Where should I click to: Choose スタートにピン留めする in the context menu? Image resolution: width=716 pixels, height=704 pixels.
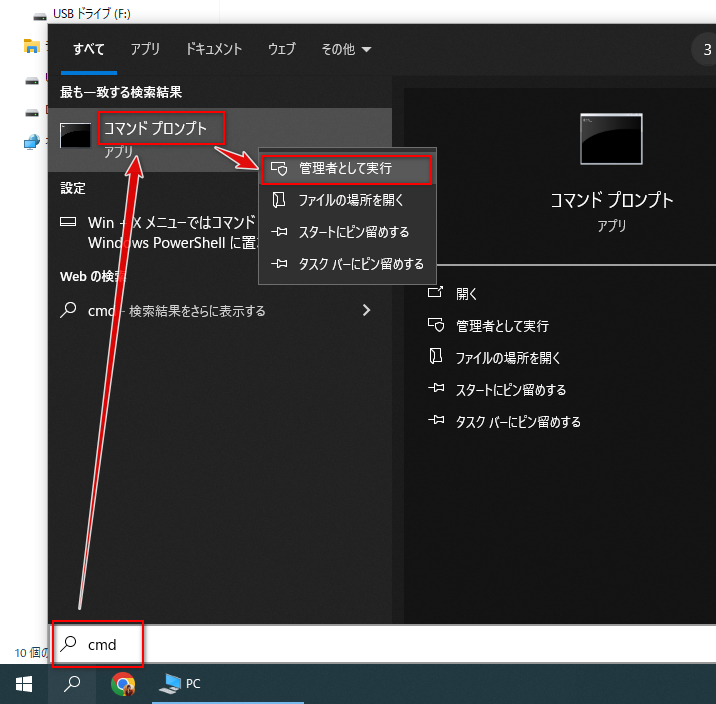347,232
